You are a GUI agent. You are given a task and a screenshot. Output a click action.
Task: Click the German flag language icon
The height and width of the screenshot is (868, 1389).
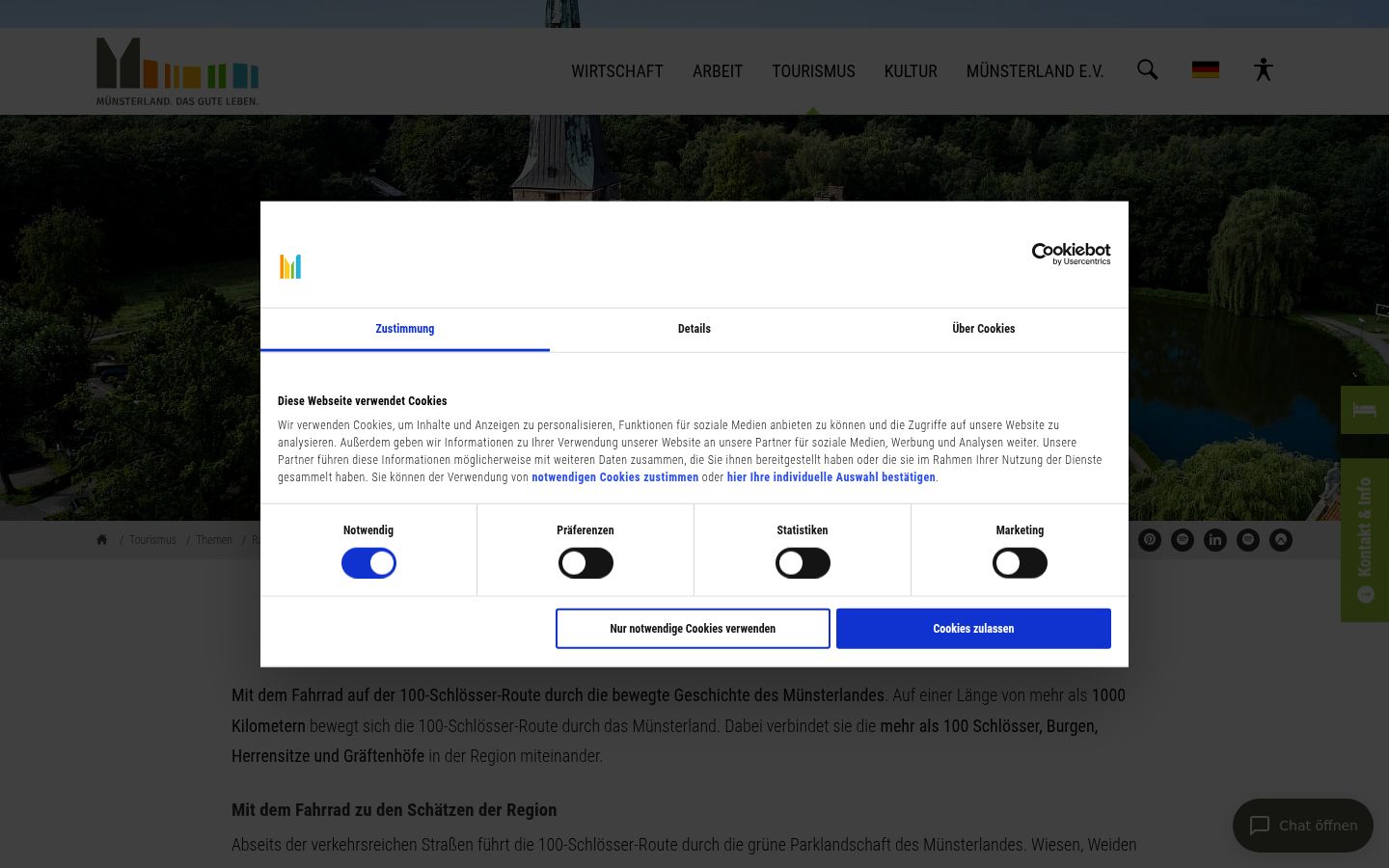point(1205,69)
